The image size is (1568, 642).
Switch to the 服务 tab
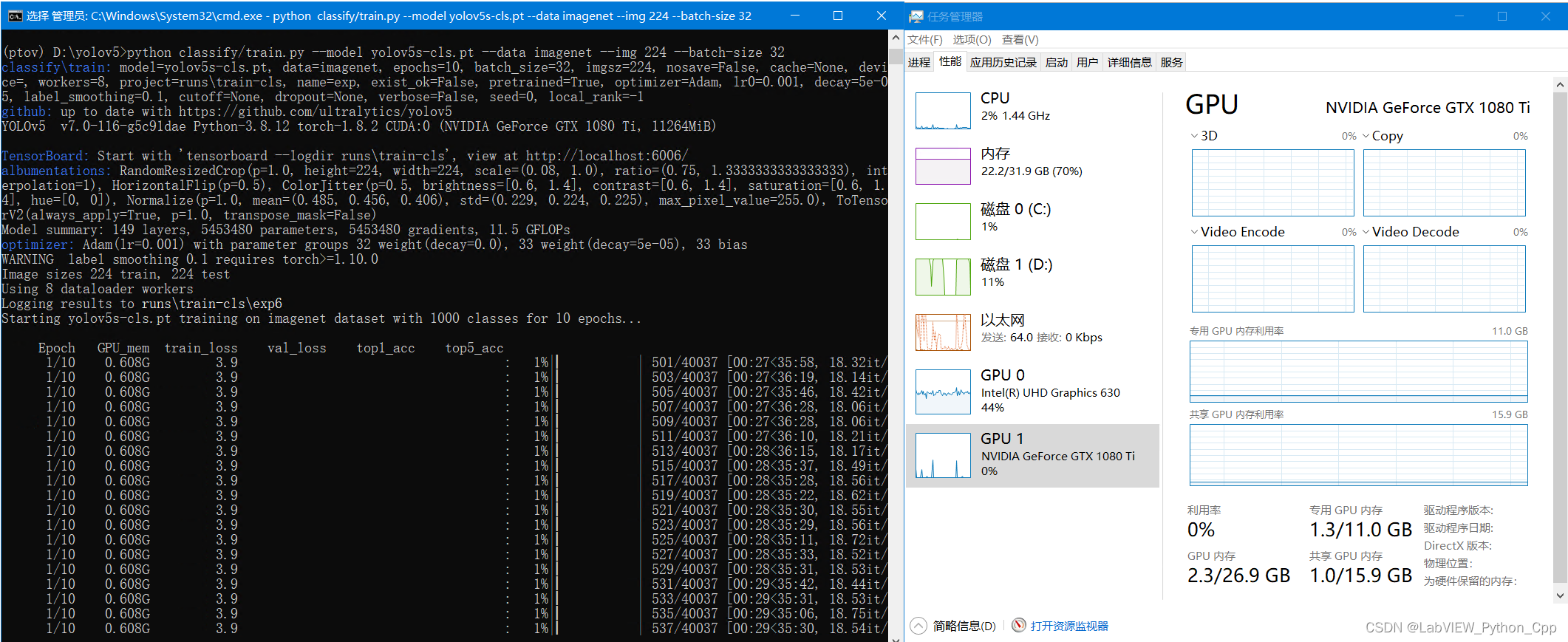tap(1171, 63)
